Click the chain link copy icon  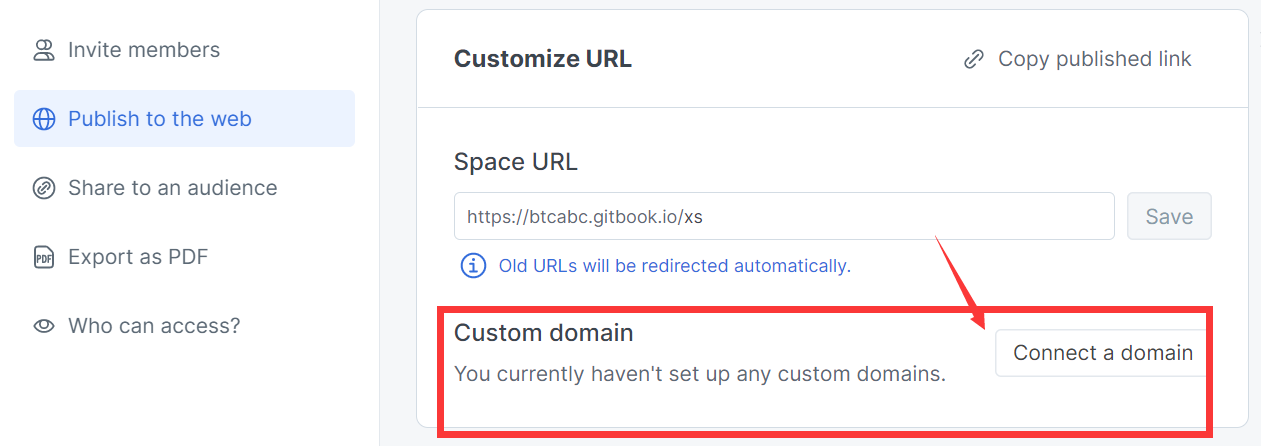click(x=973, y=60)
